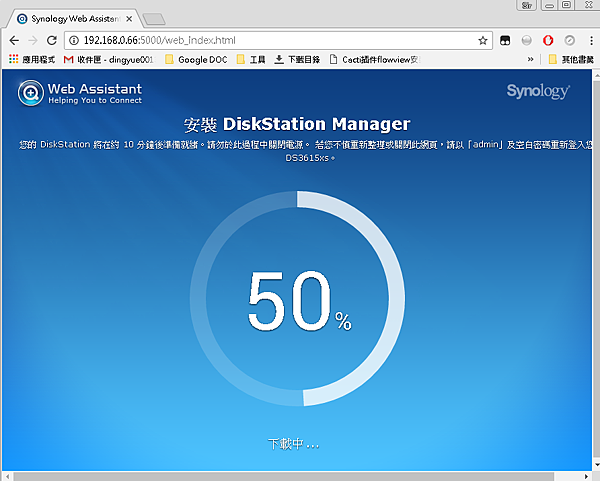Open a new tab with the blank tab button
The image size is (600, 481).
point(154,19)
